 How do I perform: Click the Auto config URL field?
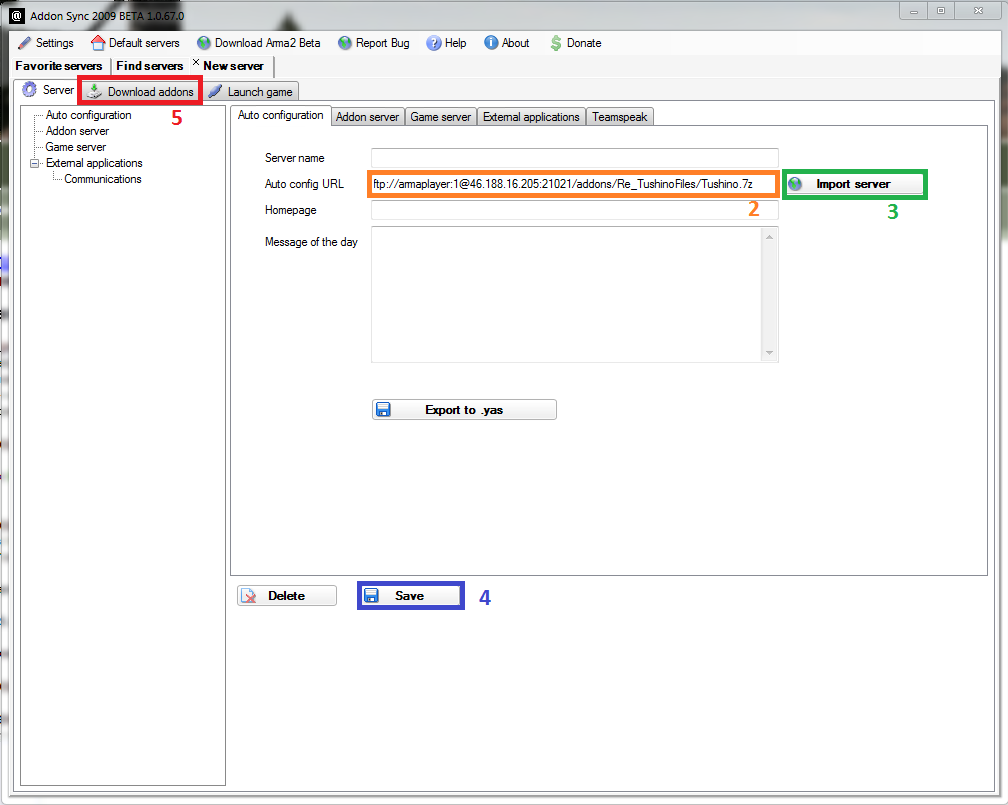573,184
